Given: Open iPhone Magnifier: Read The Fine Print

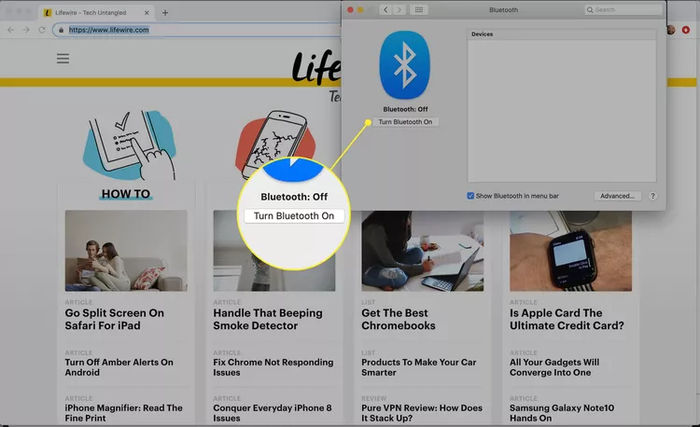Looking at the screenshot, I should 124,413.
